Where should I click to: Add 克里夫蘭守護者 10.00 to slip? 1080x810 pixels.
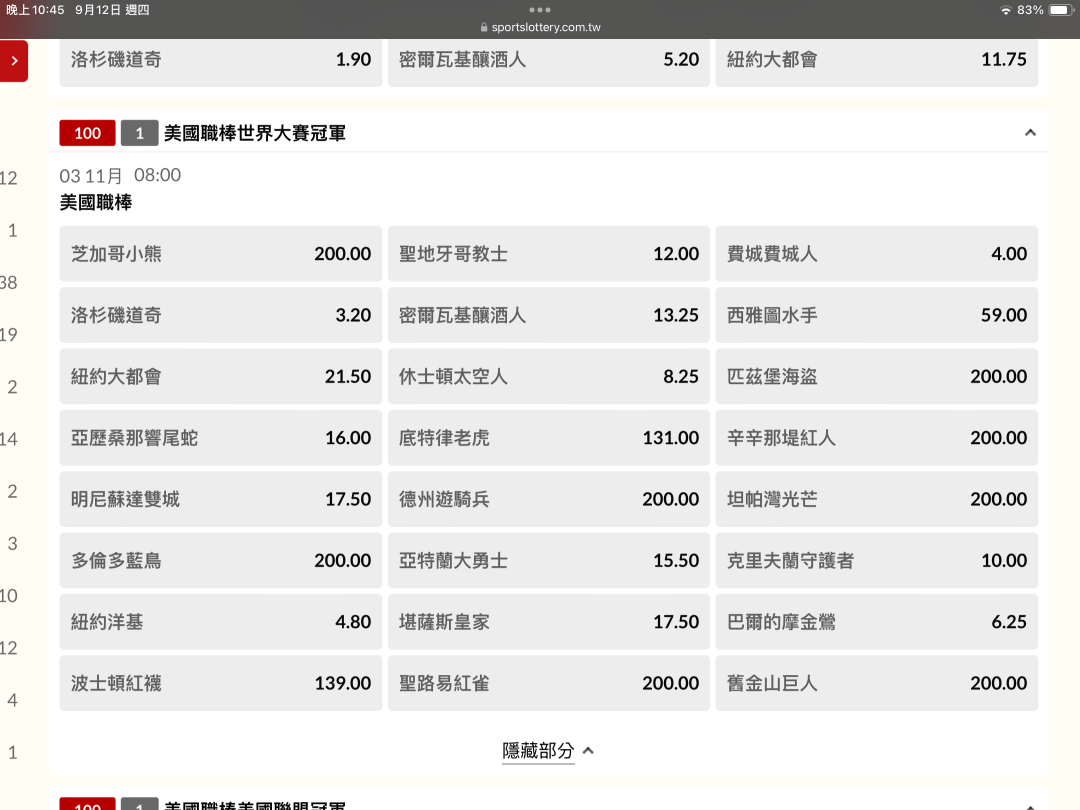pos(876,560)
